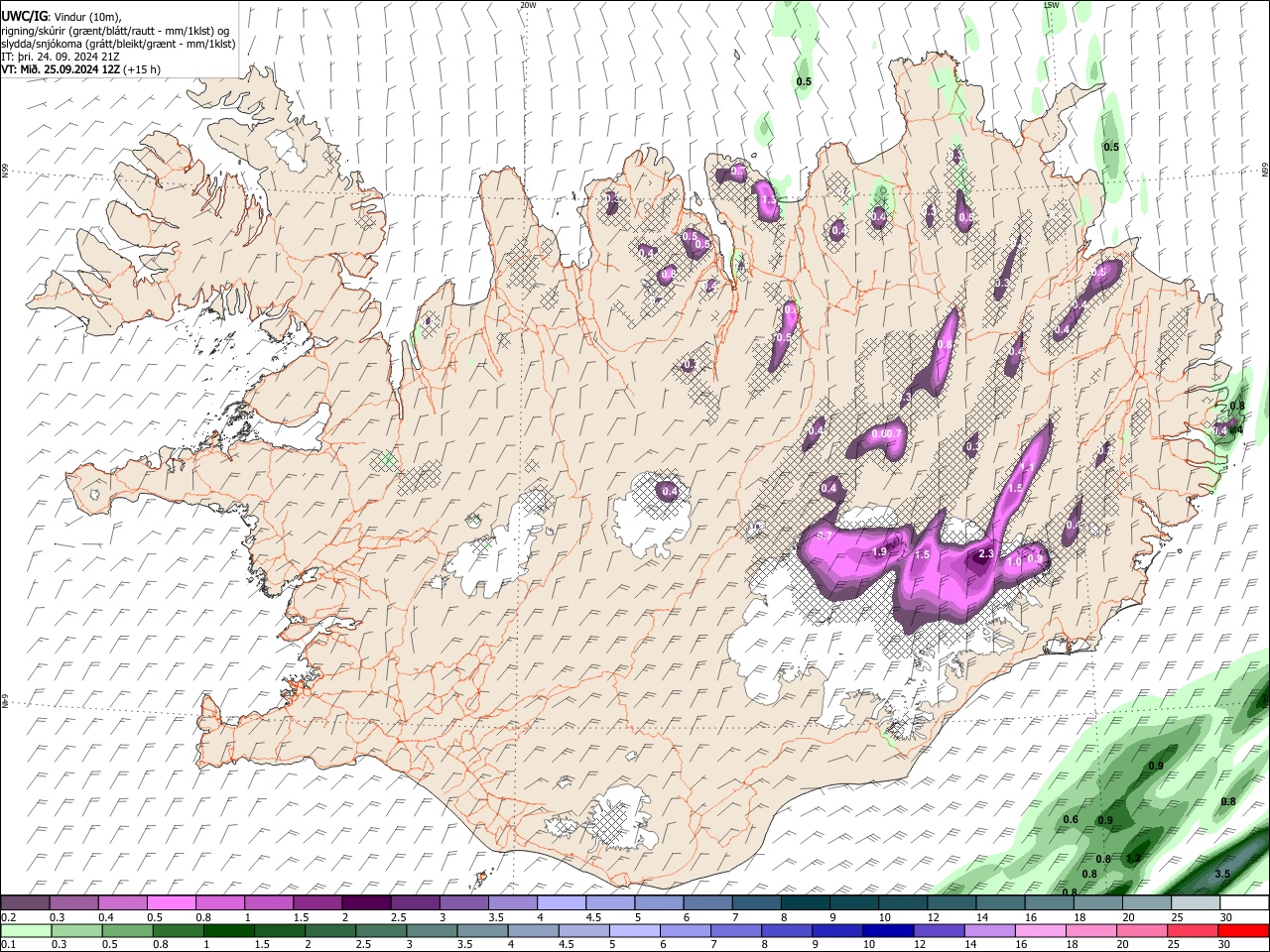Pick the dark teal 8 swatch in snow scale
Viewport: 1270px width, 952px height.
pyautogui.click(x=805, y=902)
